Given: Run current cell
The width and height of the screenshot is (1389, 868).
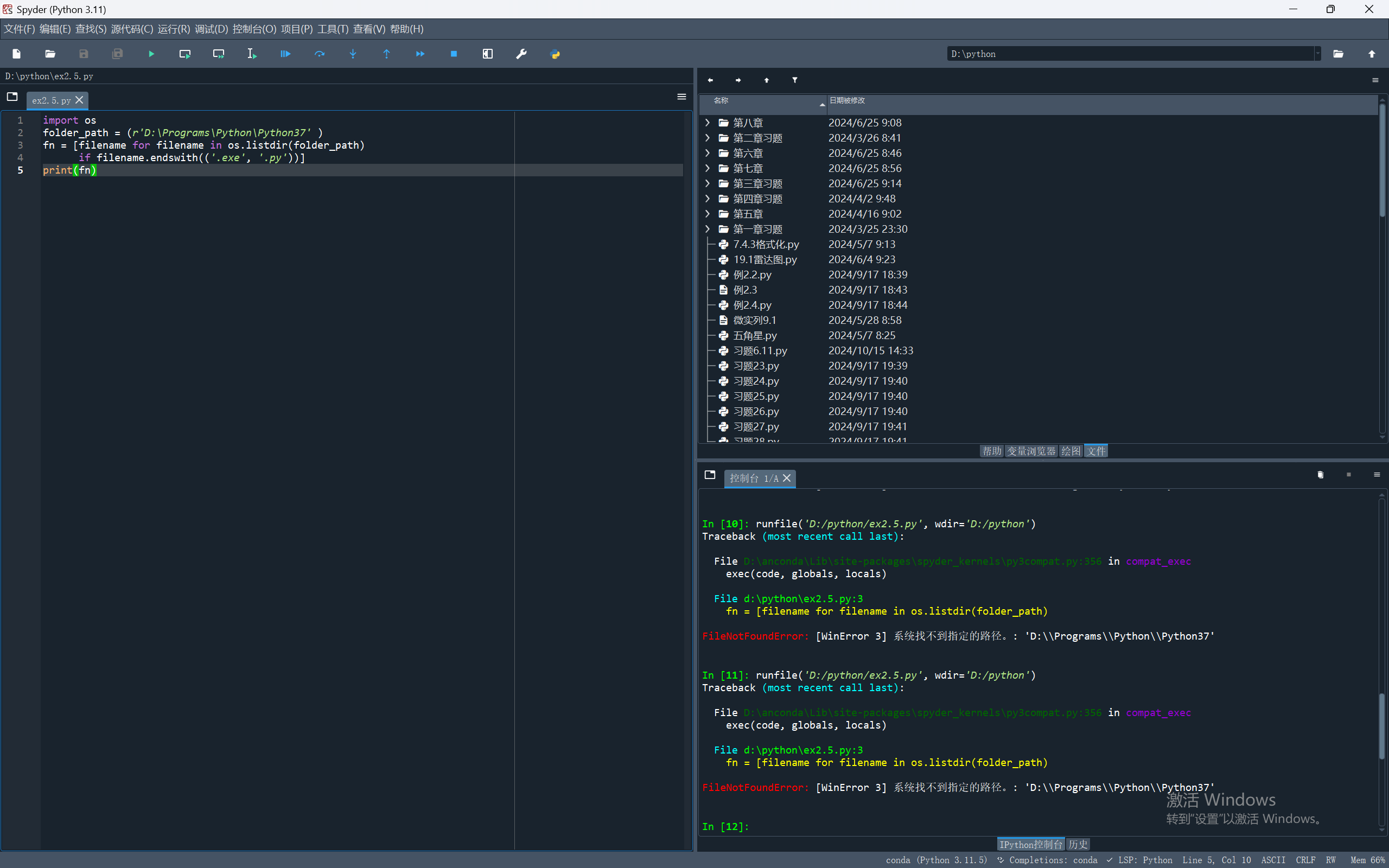Looking at the screenshot, I should (x=185, y=54).
